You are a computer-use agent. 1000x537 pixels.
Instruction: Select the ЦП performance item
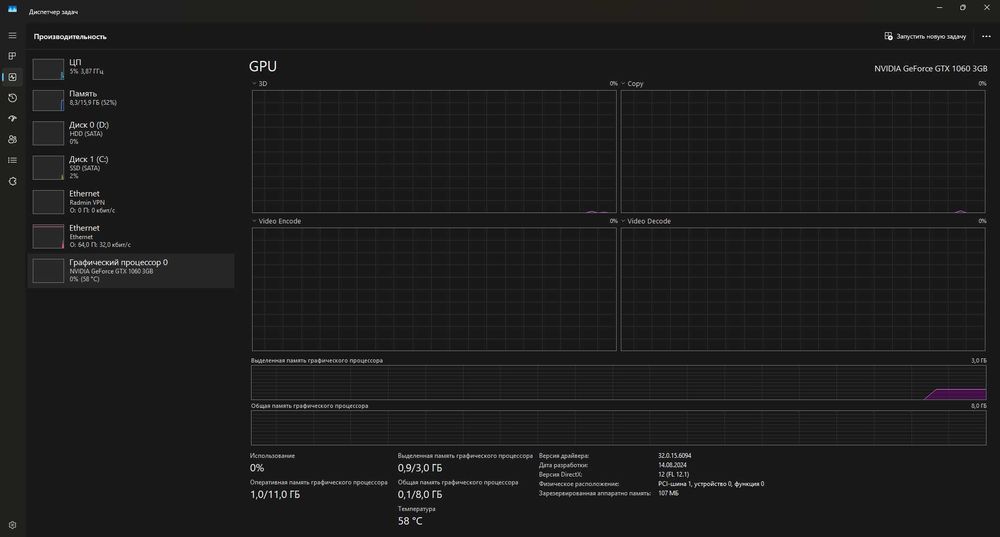(x=131, y=67)
